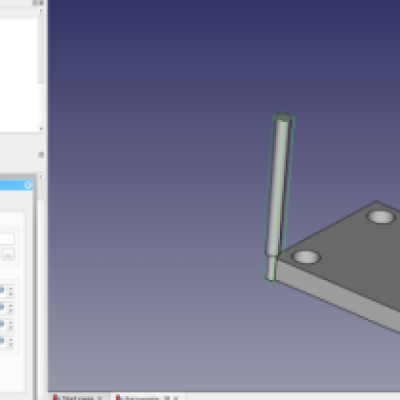
Task: Increase the second spin box value
Action: coord(11,305)
